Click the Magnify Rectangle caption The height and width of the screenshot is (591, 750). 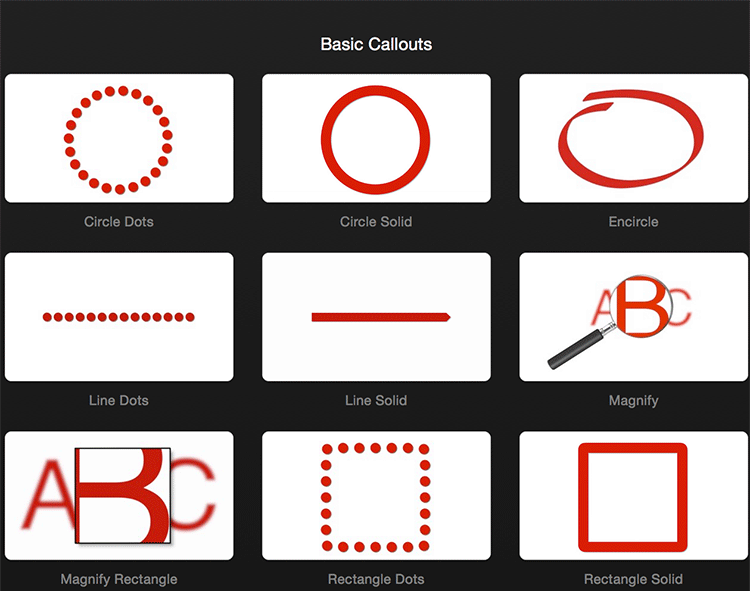(119, 580)
